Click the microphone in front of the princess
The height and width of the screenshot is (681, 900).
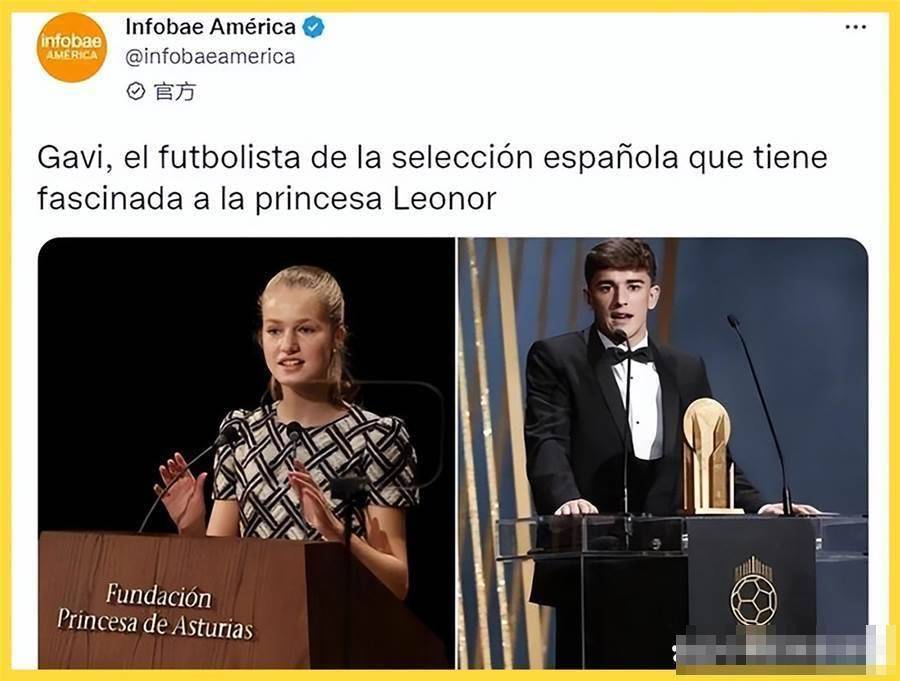295,436
